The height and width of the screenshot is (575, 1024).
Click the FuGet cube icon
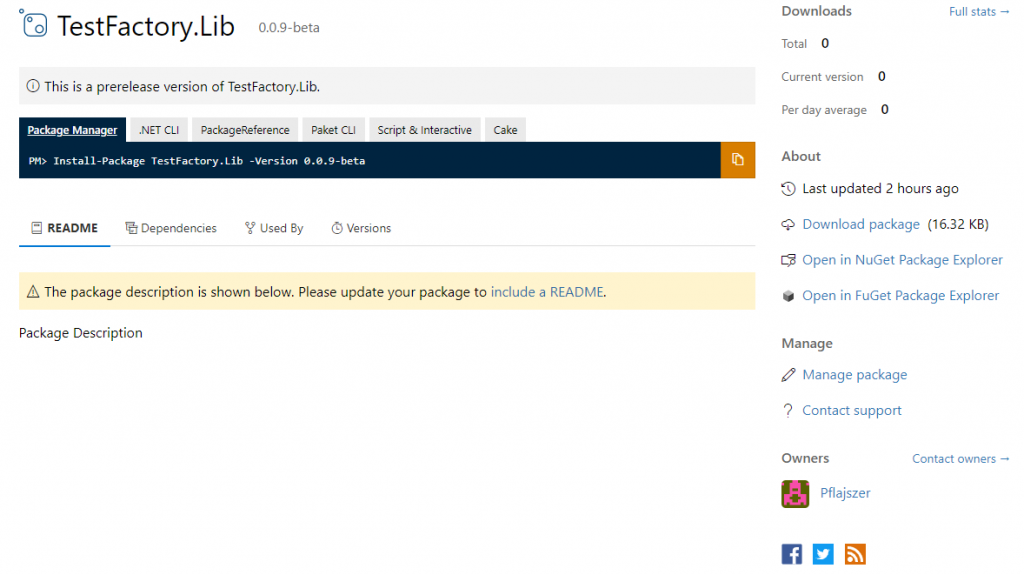(788, 296)
